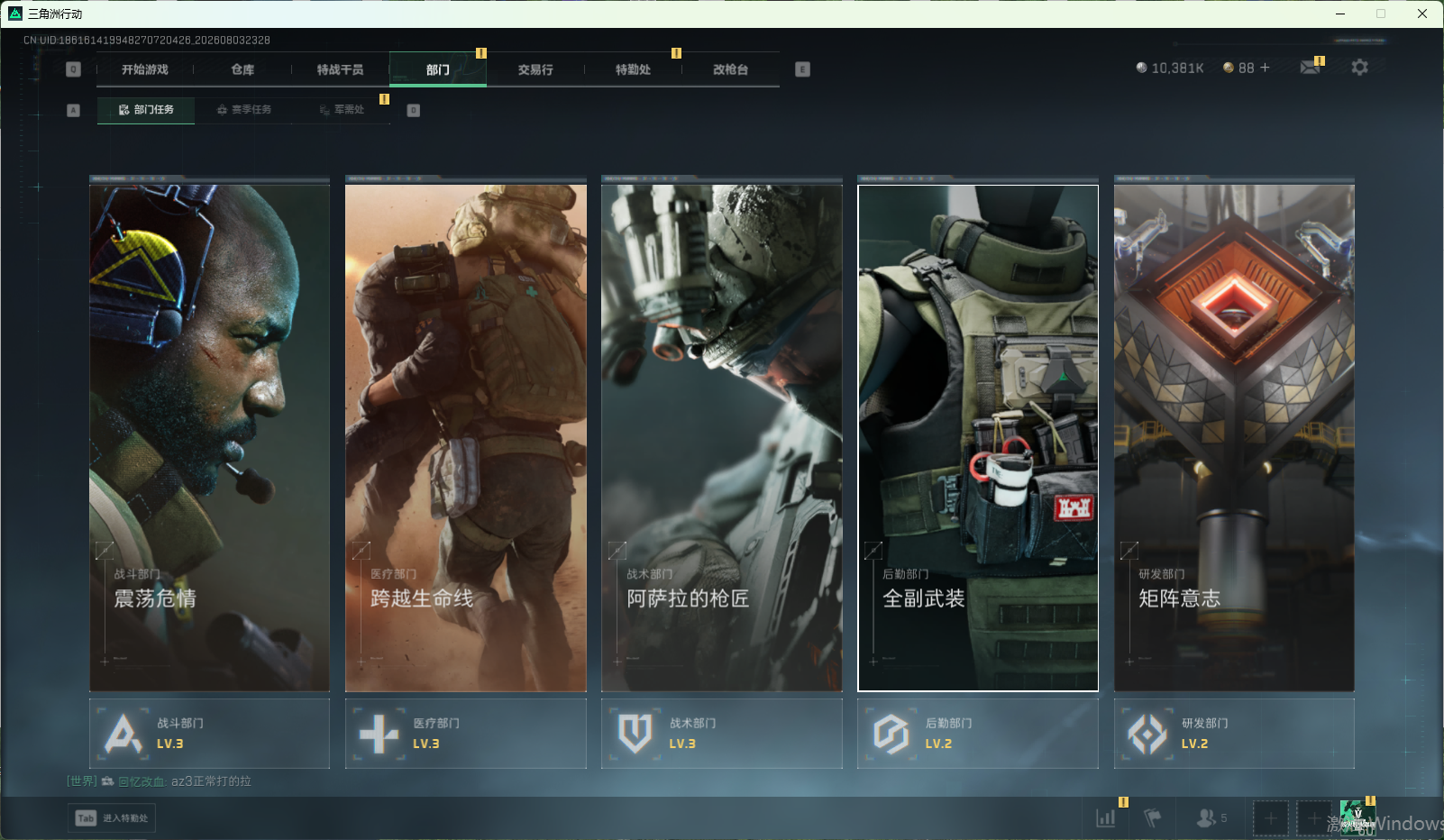This screenshot has width=1444, height=840.
Task: Click the 回忆改血 player name in chat
Action: (x=142, y=781)
